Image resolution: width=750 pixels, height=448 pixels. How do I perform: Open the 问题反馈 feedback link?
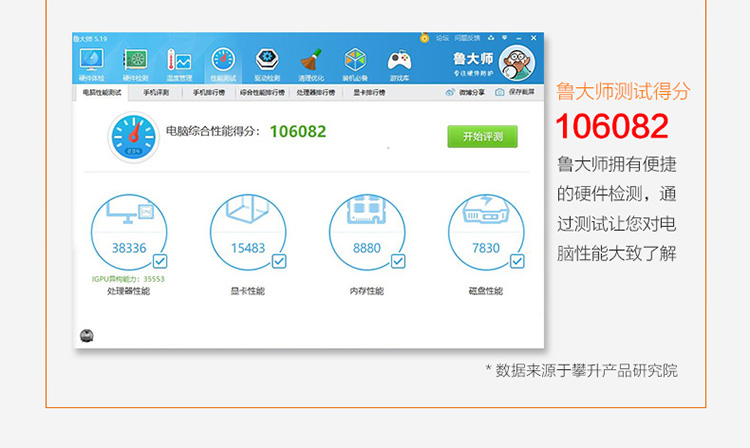coord(467,38)
